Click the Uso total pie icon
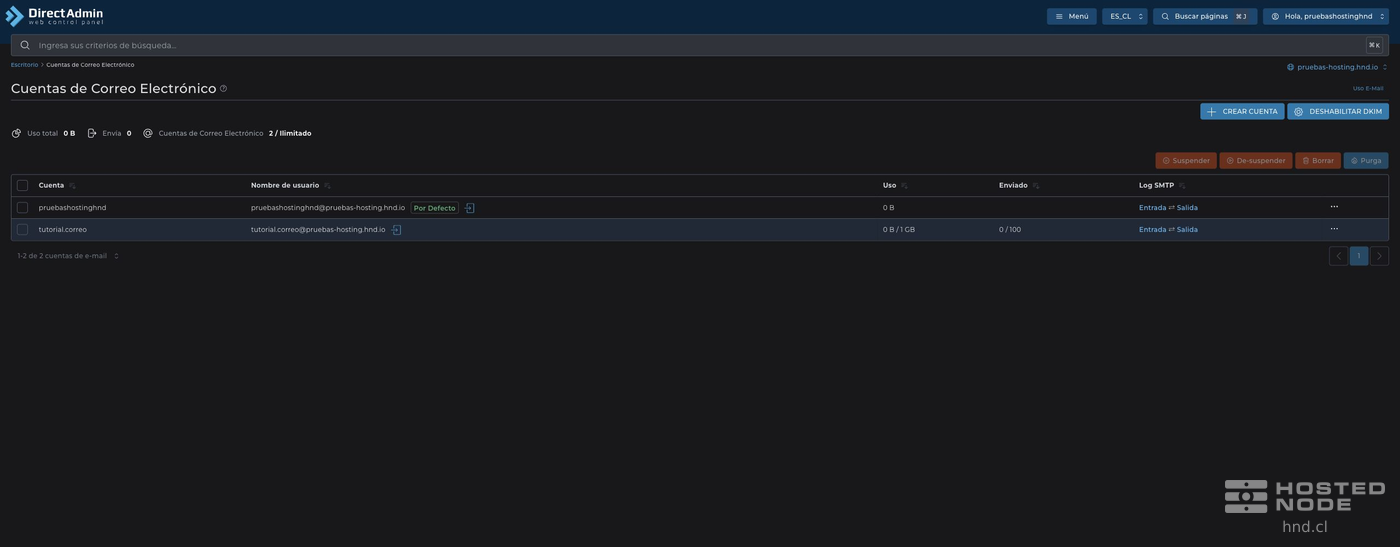 tap(16, 133)
